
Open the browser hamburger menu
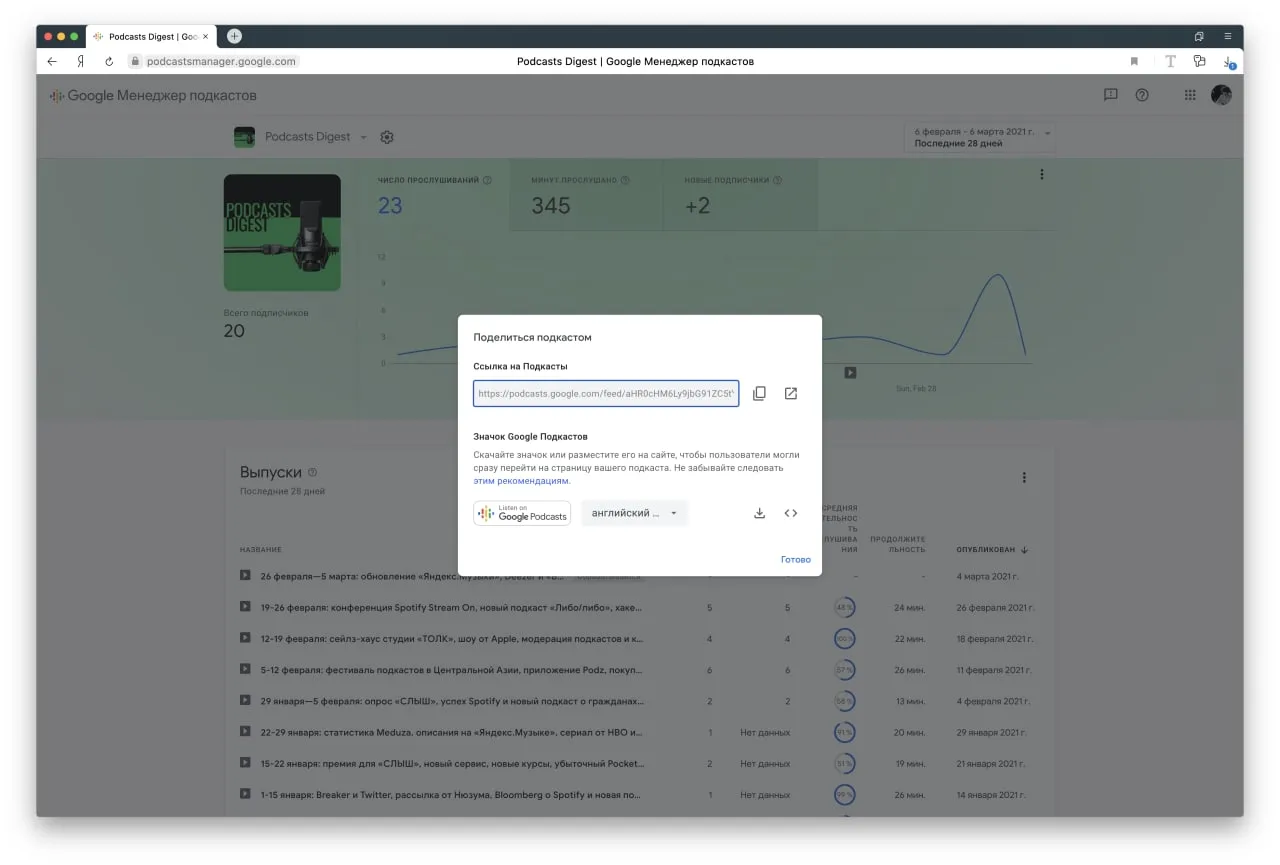coord(1228,36)
